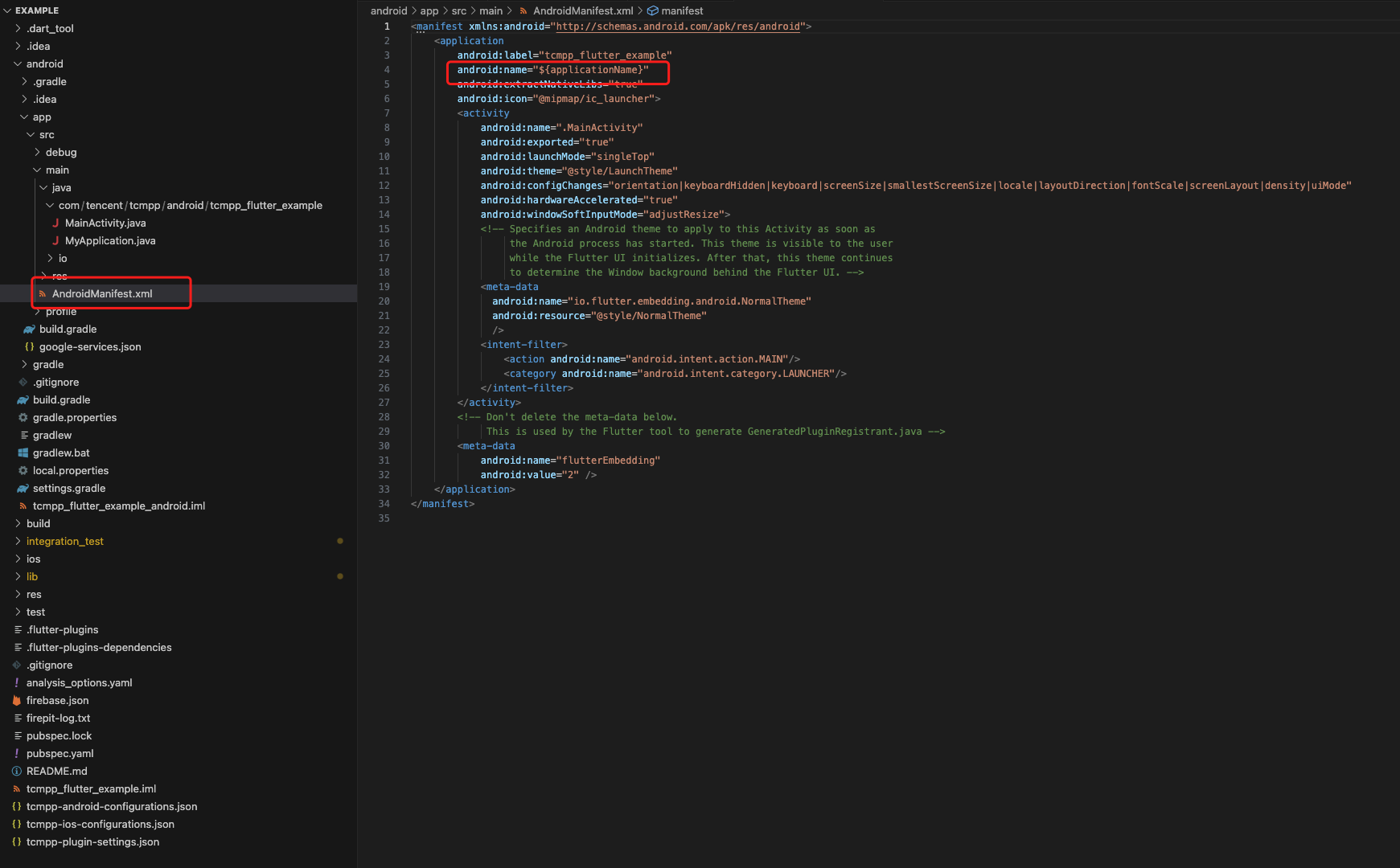Viewport: 1400px width, 868px height.
Task: Click the gear icon beside gradle.properties
Action: click(x=23, y=417)
